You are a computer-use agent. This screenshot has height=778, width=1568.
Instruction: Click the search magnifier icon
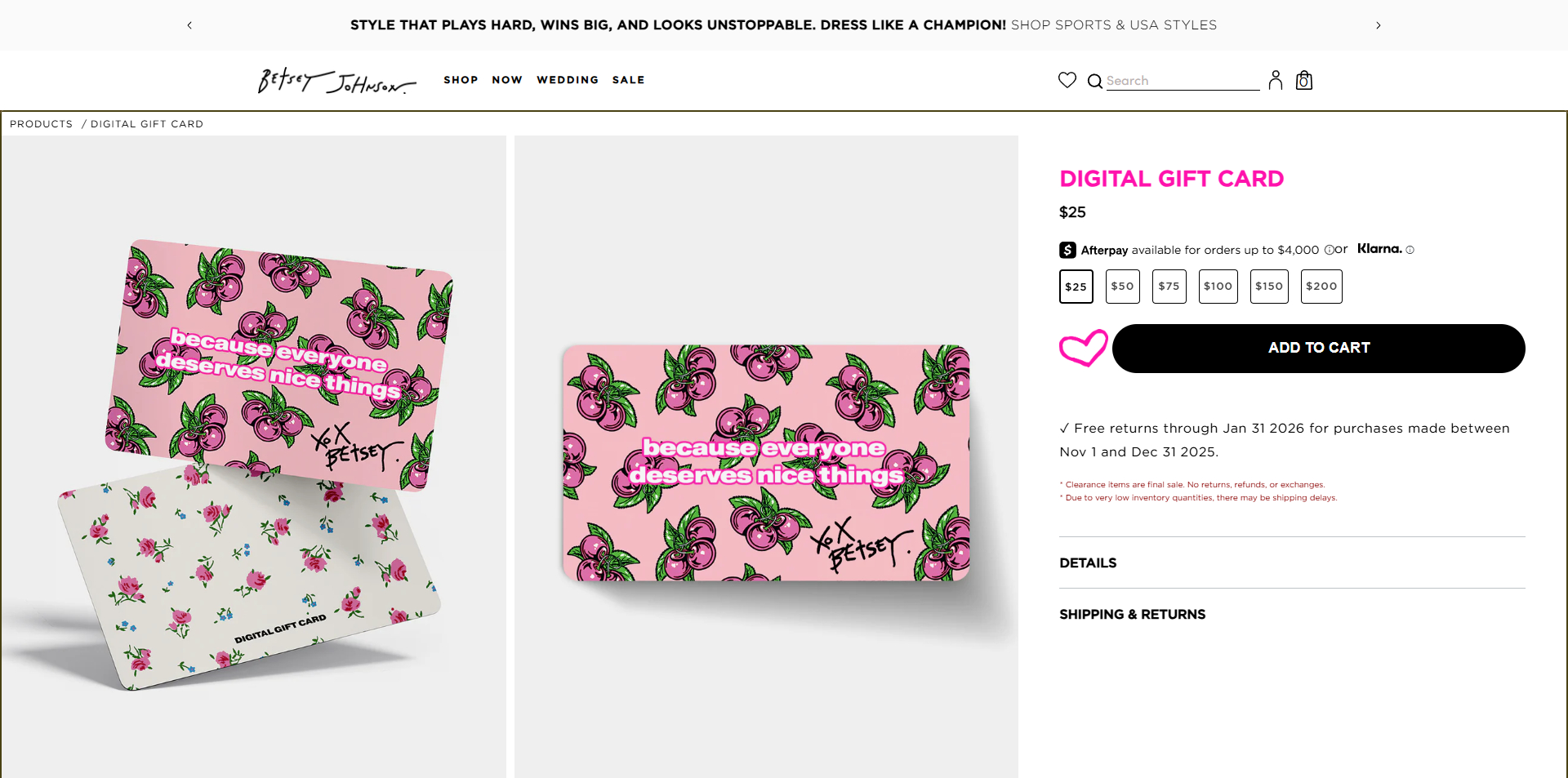coord(1094,80)
